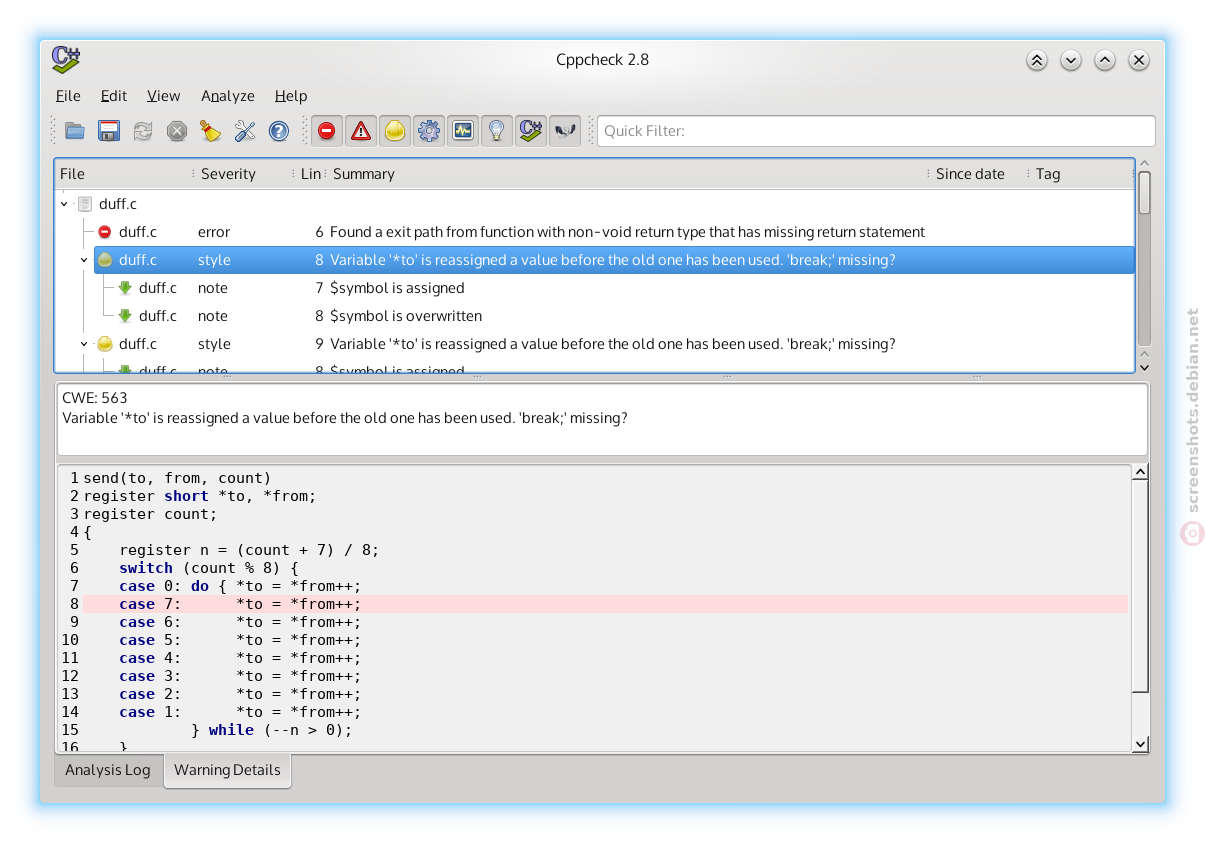Minimize the Cppcheck window
1205x843 pixels.
1071,60
